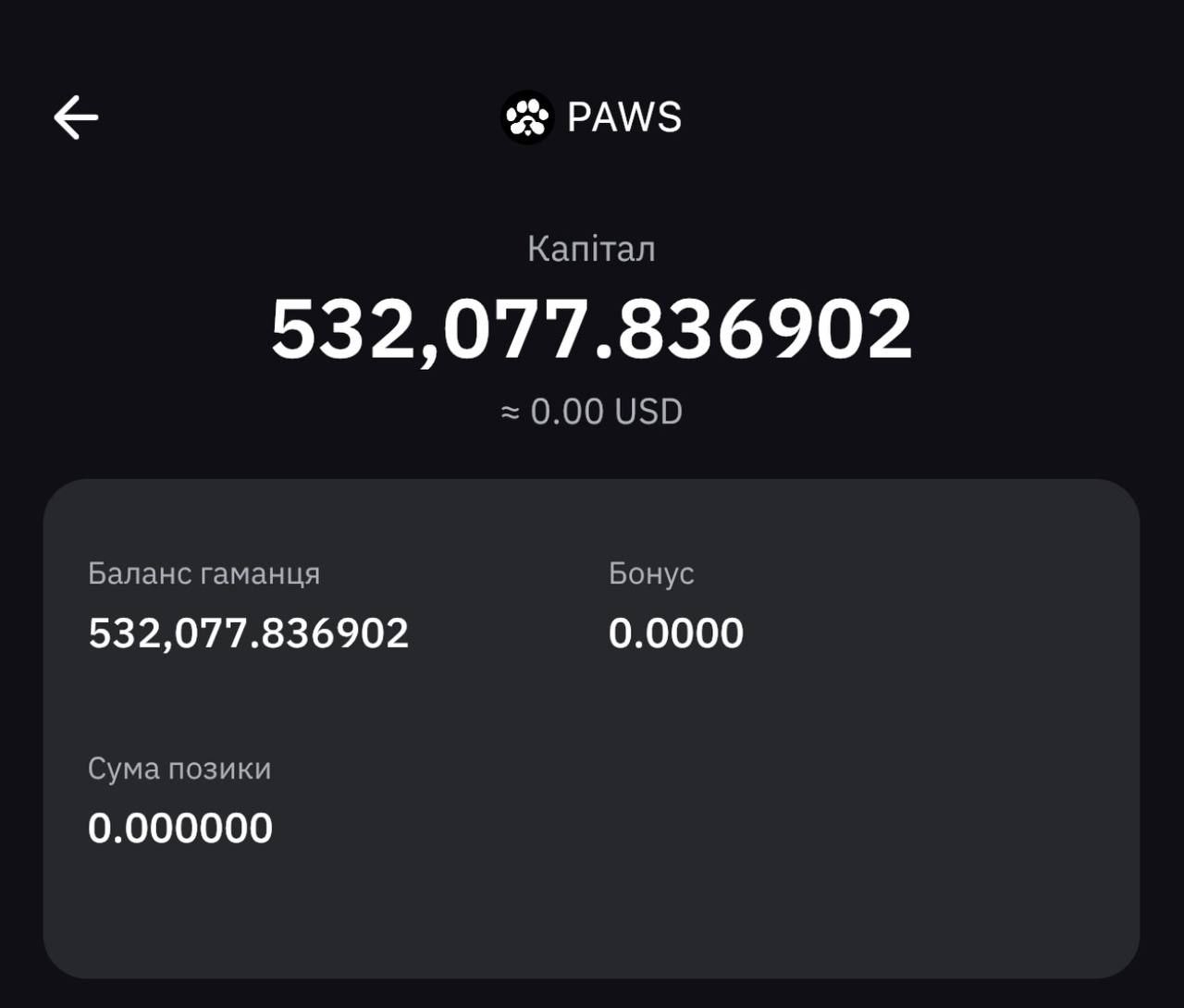Select the PAWS token title text
Screen dimensions: 1184x1008
(624, 117)
